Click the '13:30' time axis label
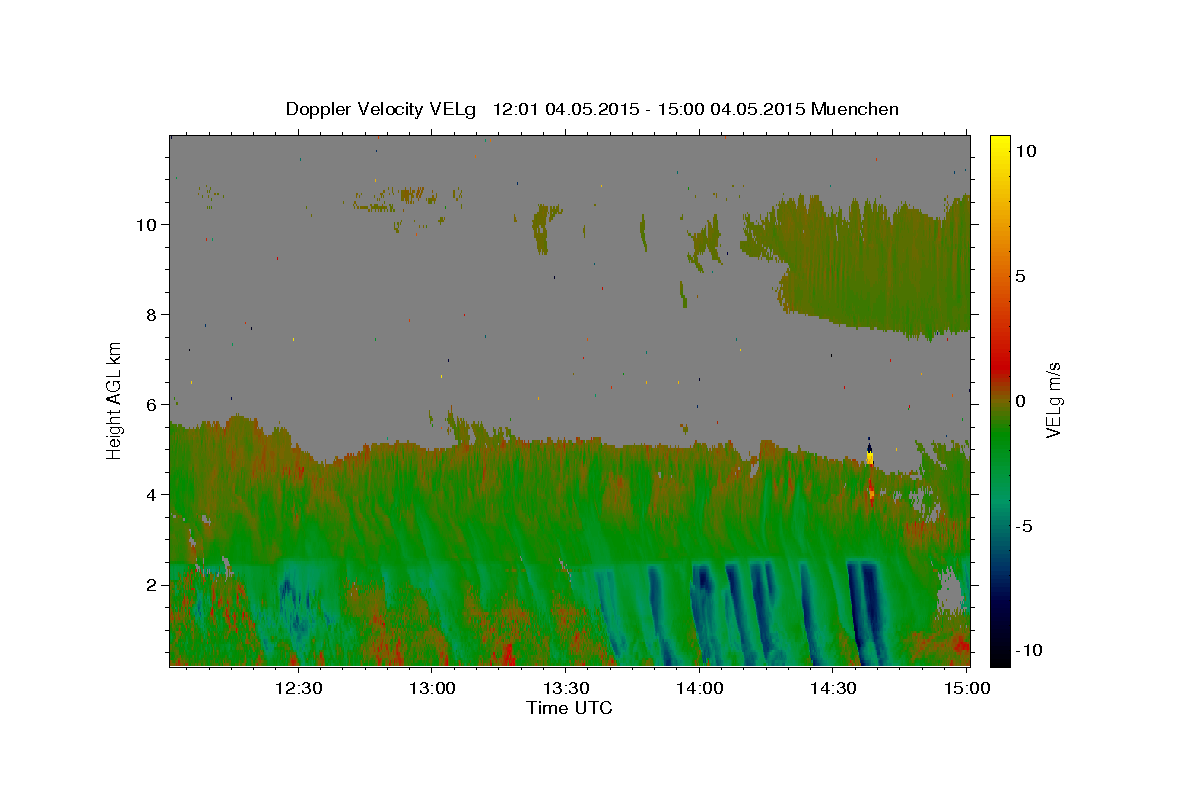This screenshot has width=1200, height=800. coord(566,688)
